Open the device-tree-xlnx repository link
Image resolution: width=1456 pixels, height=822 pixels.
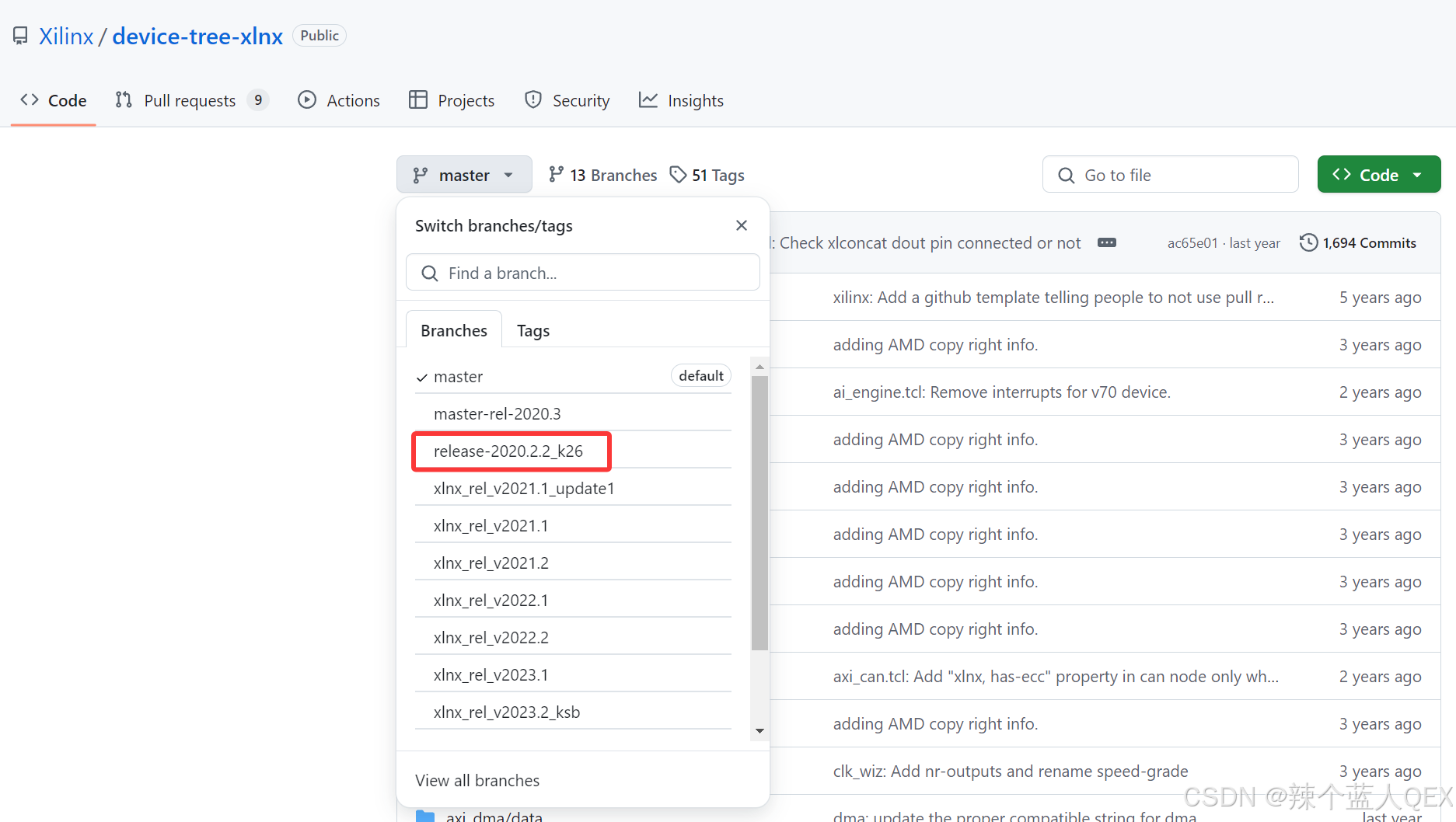point(197,36)
